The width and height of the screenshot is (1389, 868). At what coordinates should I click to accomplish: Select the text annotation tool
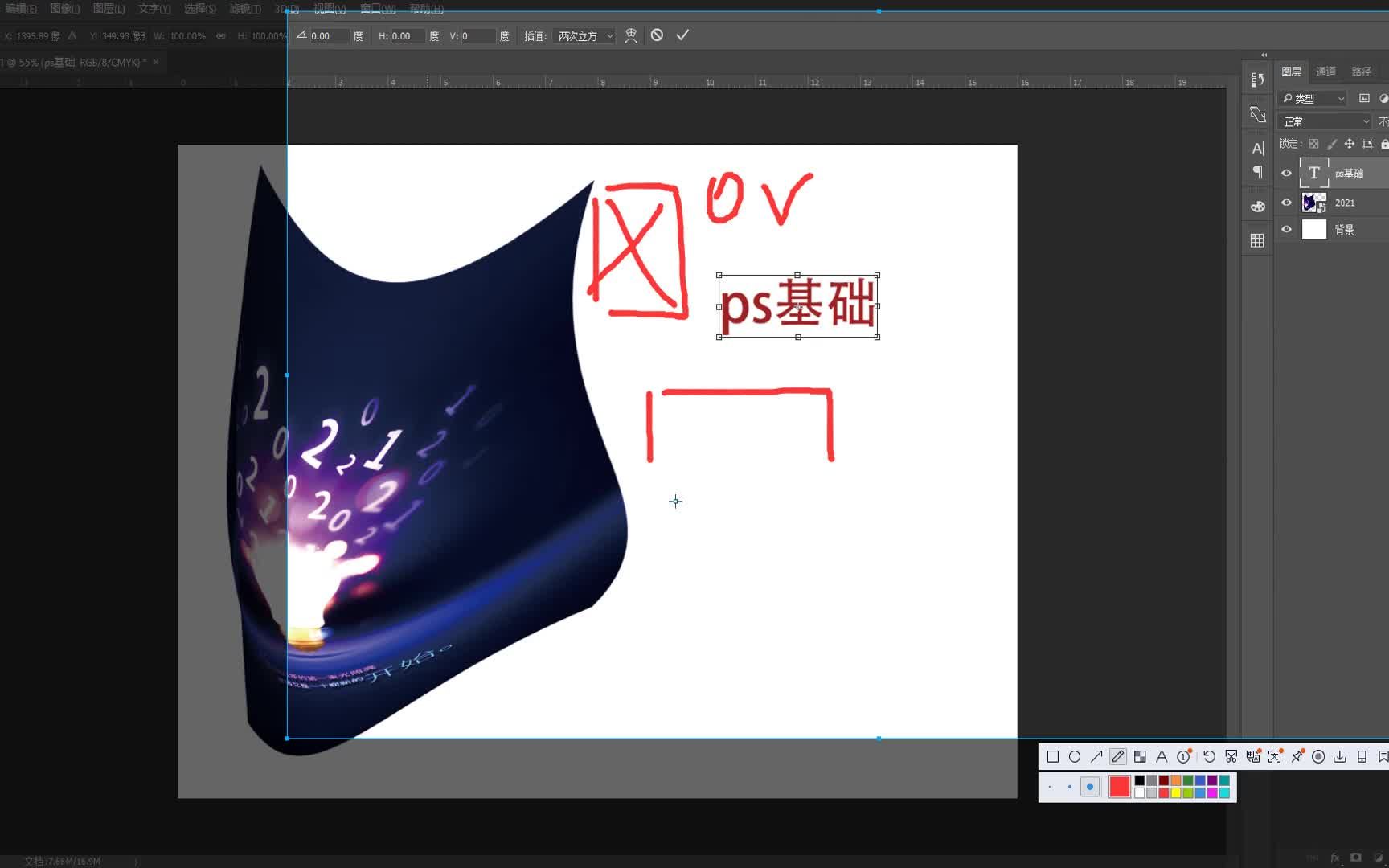[x=1162, y=756]
